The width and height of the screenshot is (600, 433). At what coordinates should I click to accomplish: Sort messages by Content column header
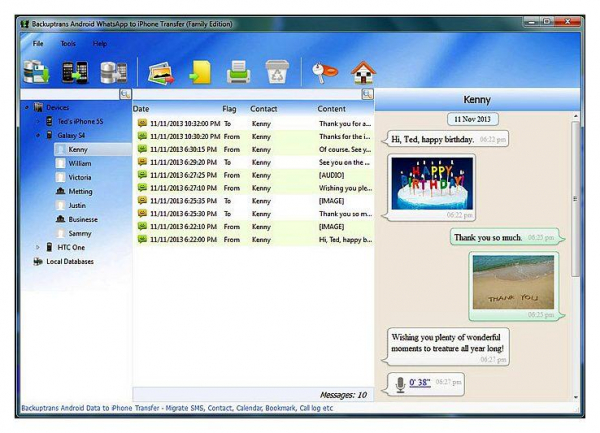(x=331, y=109)
